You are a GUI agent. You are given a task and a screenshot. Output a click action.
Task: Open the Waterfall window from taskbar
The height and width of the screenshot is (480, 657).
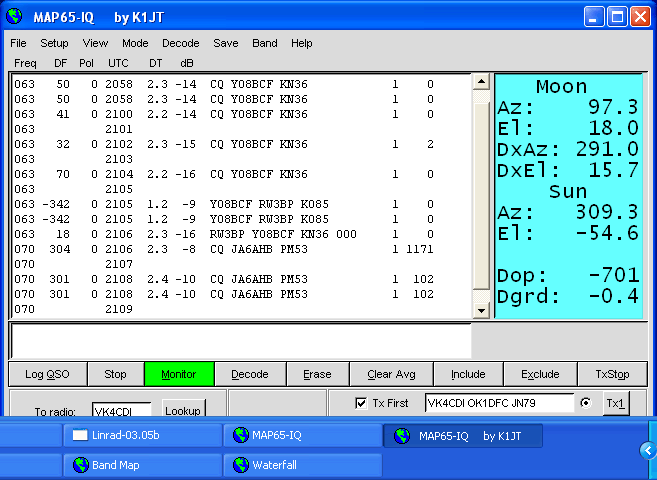[x=303, y=465]
